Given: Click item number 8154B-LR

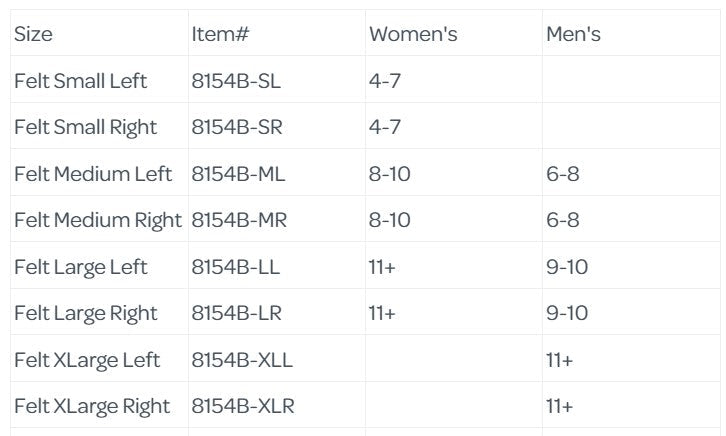Looking at the screenshot, I should point(237,313).
